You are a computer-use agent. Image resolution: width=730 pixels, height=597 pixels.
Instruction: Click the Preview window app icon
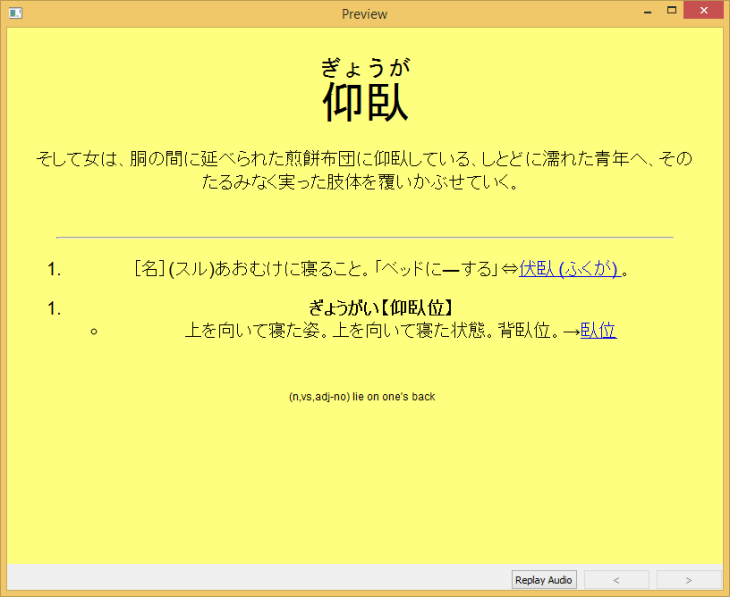click(x=15, y=14)
